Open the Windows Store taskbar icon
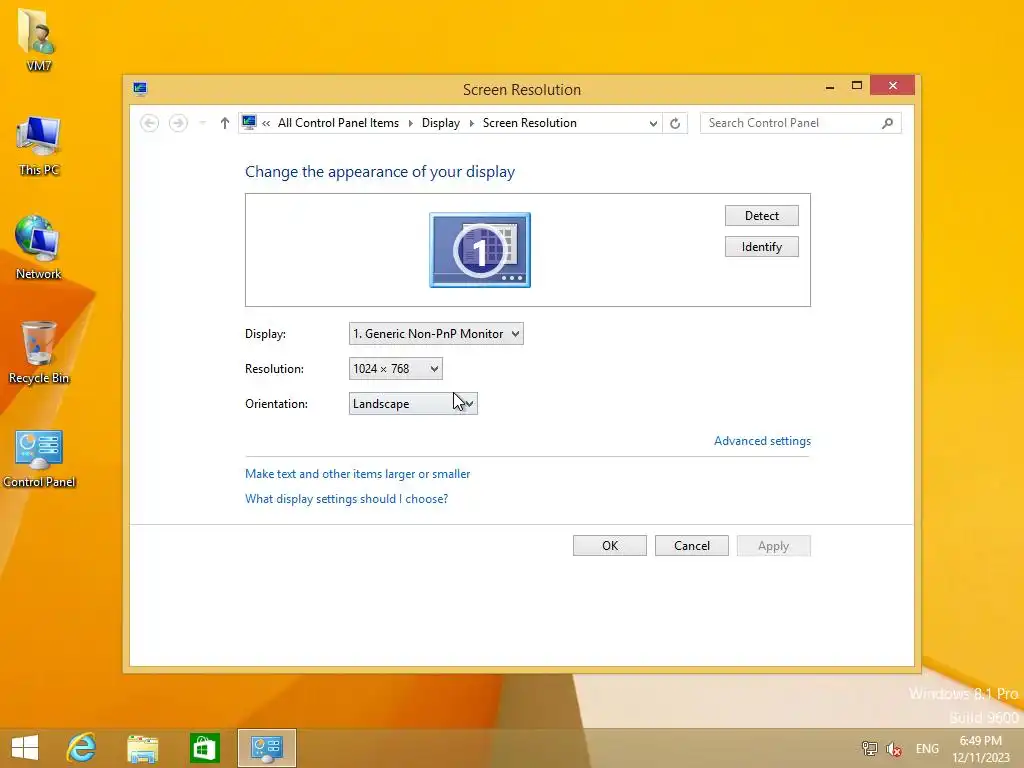This screenshot has height=768, width=1024. click(x=204, y=748)
